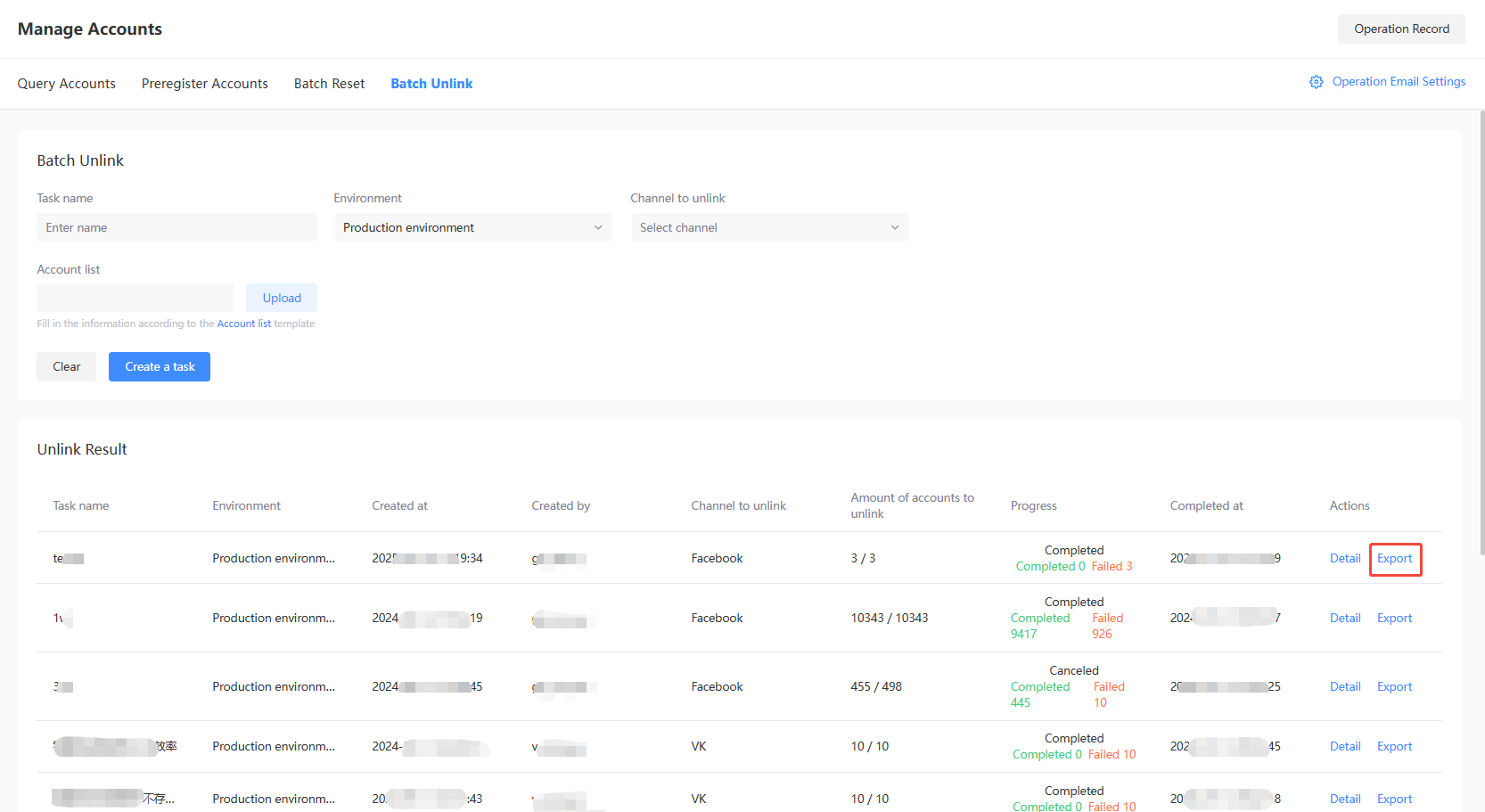Switch to Query Accounts tab

click(x=67, y=84)
